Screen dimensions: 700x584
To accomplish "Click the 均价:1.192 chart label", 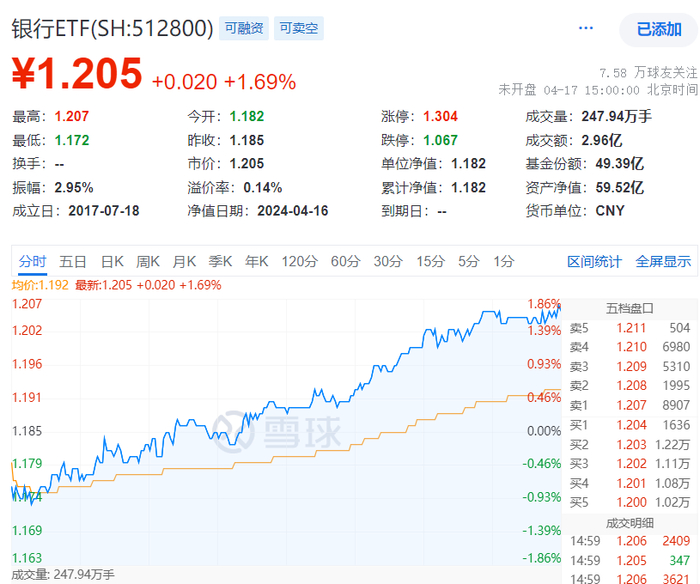I will (x=40, y=285).
